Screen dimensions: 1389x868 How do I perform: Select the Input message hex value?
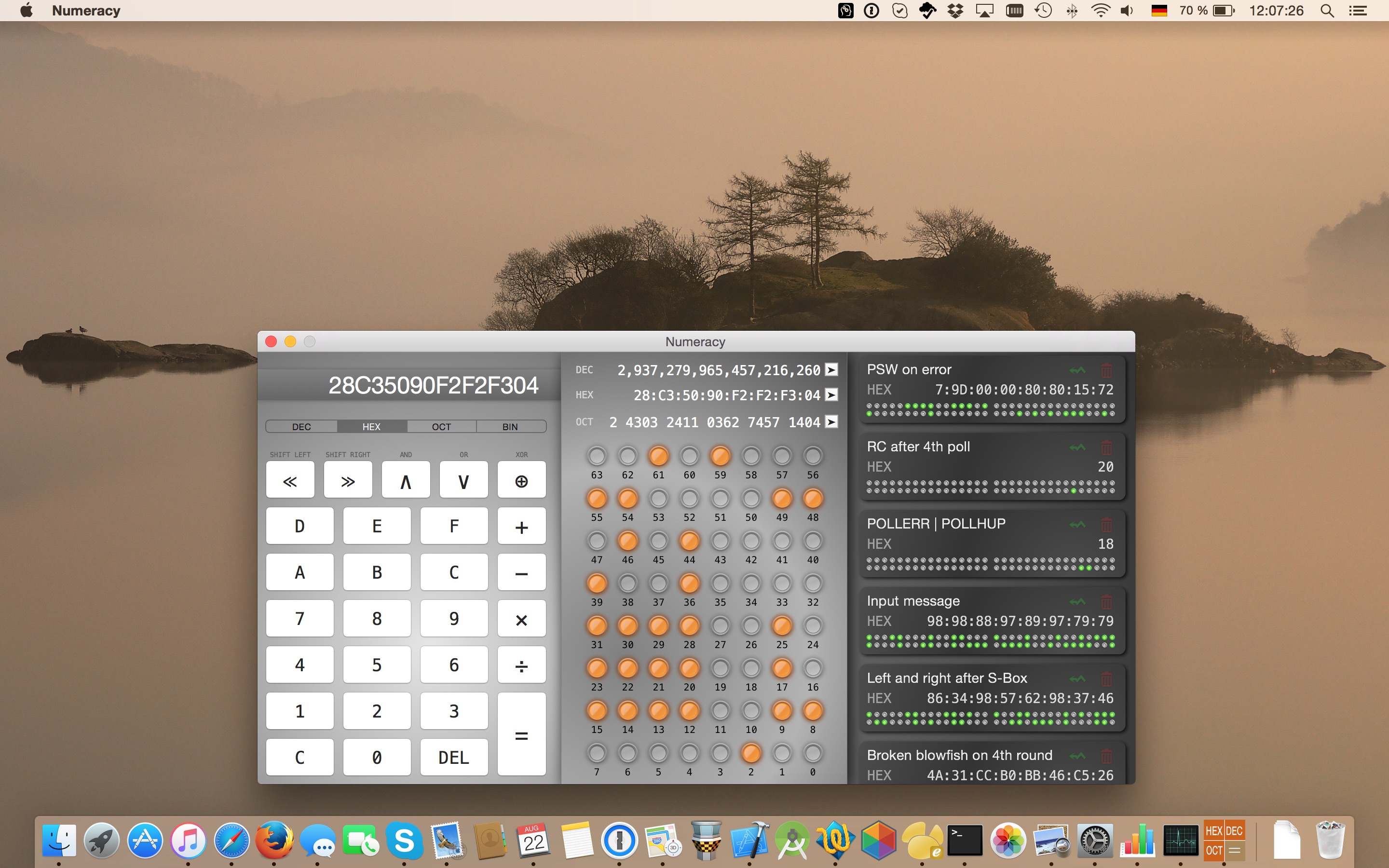(x=1020, y=621)
